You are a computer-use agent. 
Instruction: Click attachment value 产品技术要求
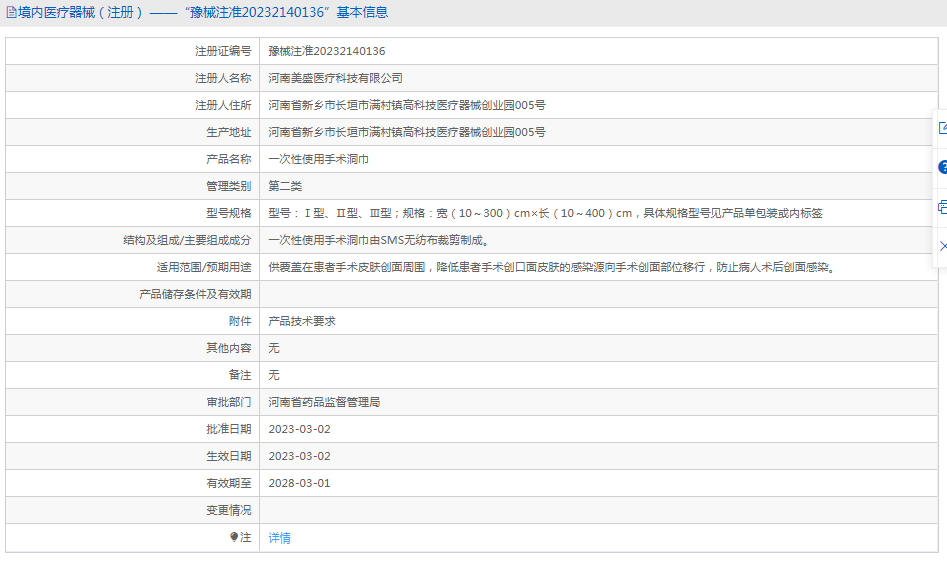(301, 321)
